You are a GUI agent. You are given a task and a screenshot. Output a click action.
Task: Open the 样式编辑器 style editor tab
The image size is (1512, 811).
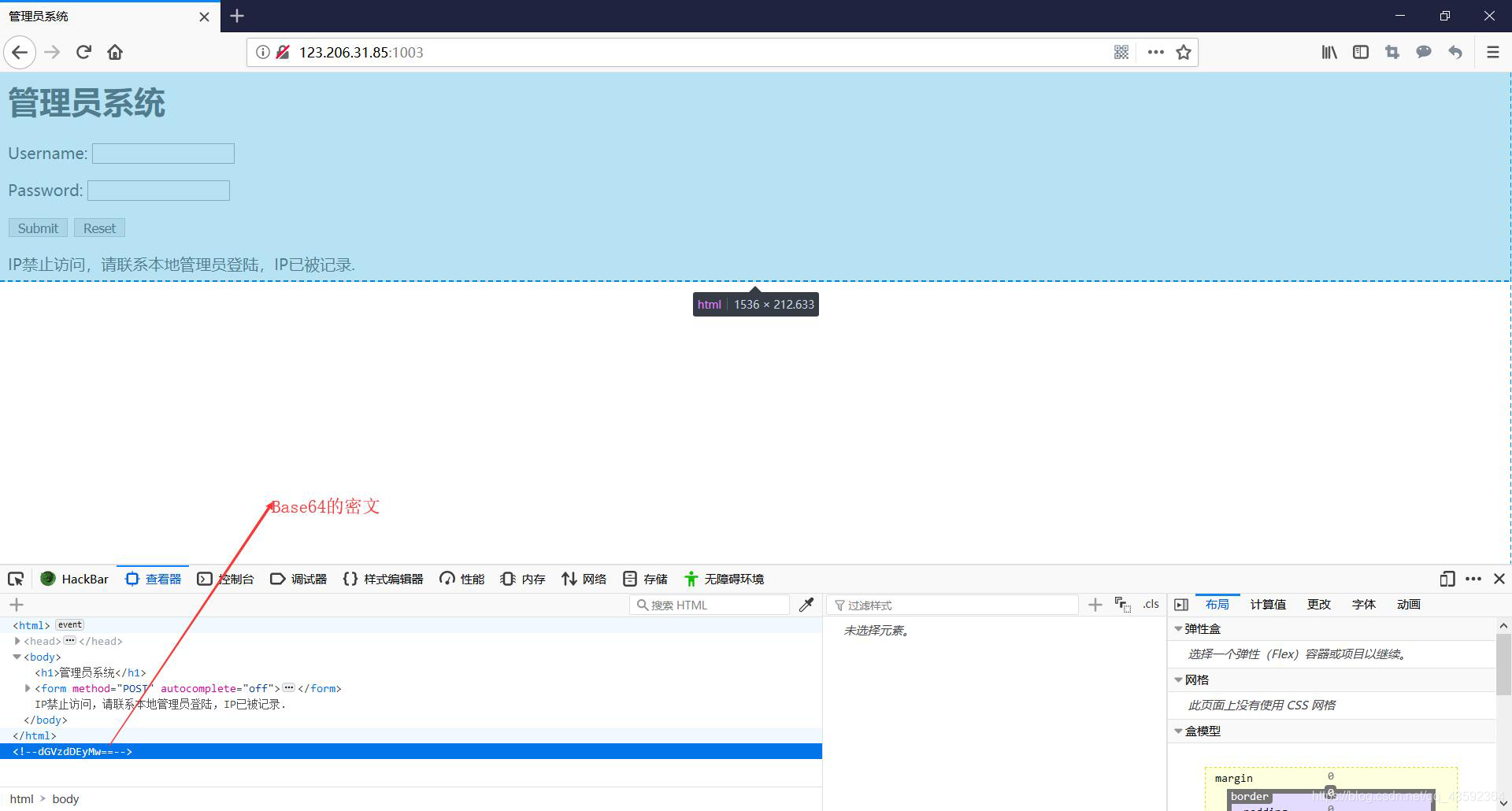coord(383,579)
